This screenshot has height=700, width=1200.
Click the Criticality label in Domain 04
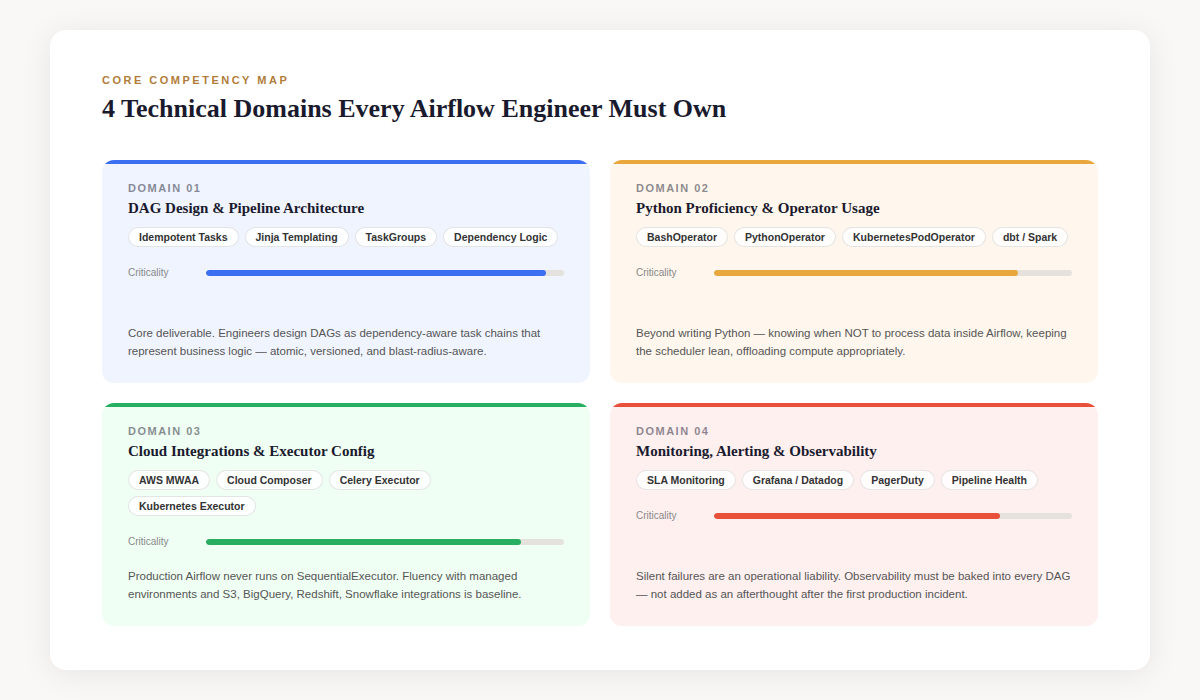(x=656, y=515)
